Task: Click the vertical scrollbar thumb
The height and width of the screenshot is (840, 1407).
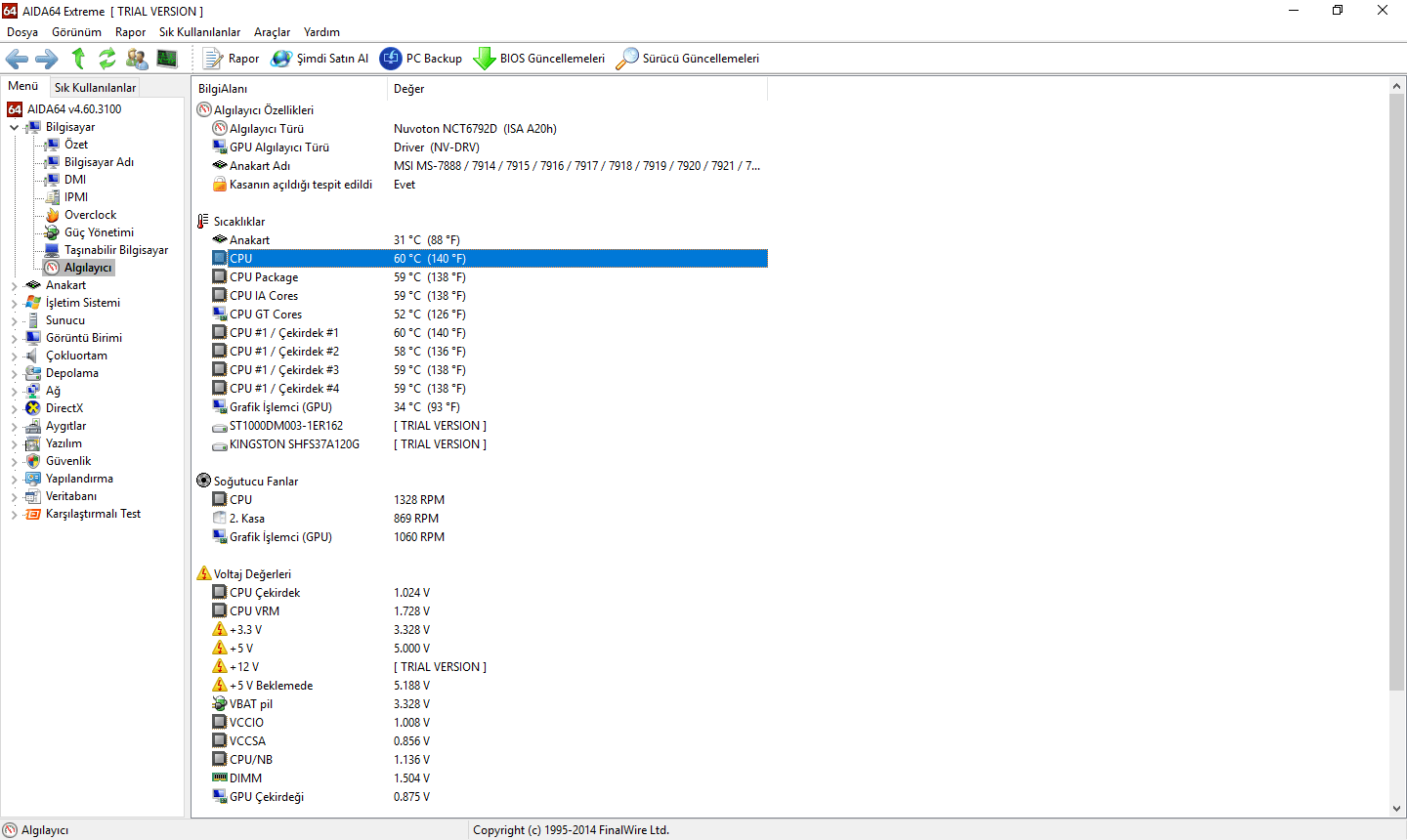Action: click(1396, 393)
